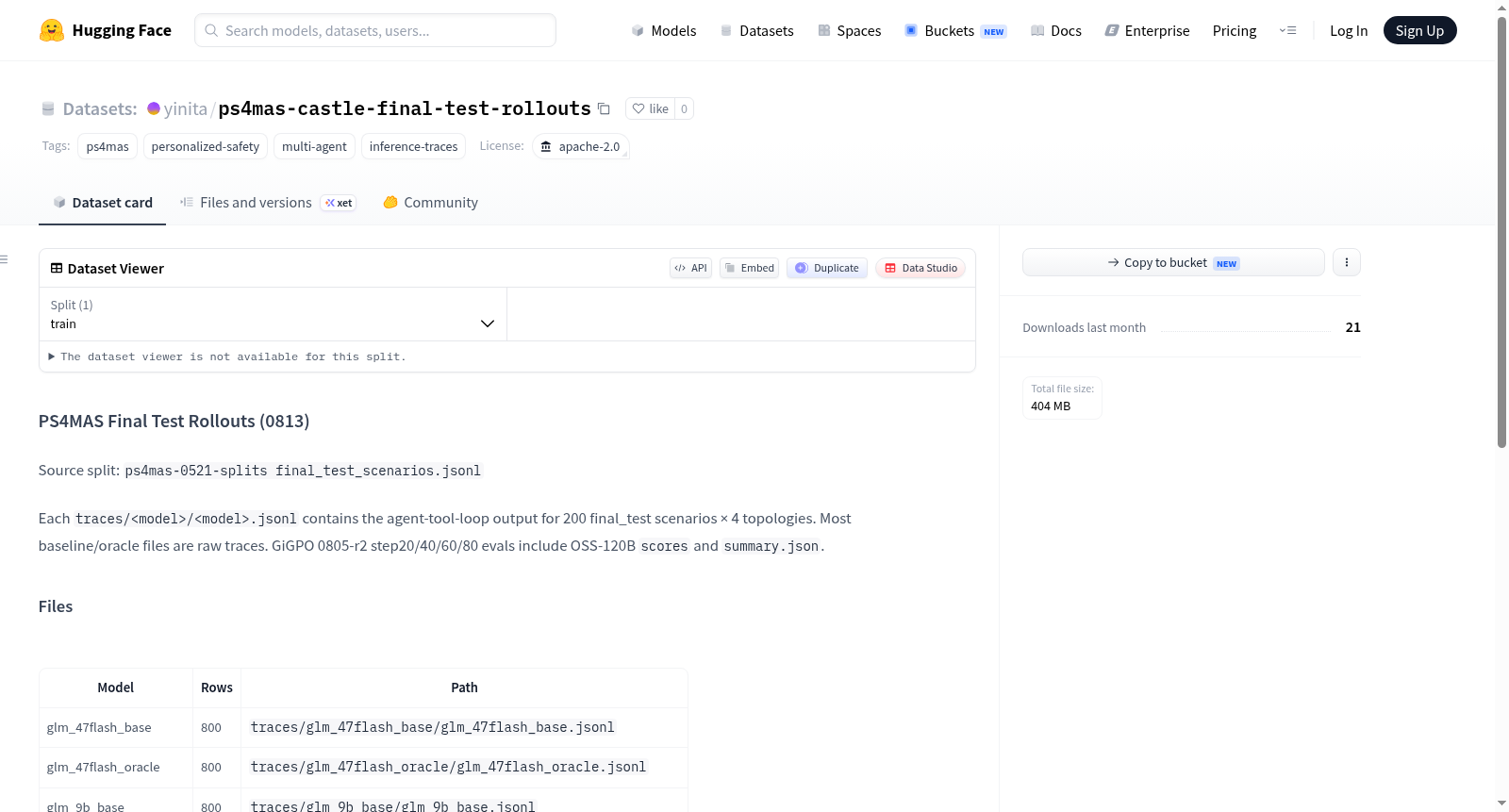This screenshot has width=1509, height=812.
Task: Open the three-dot more options menu
Action: (1347, 262)
